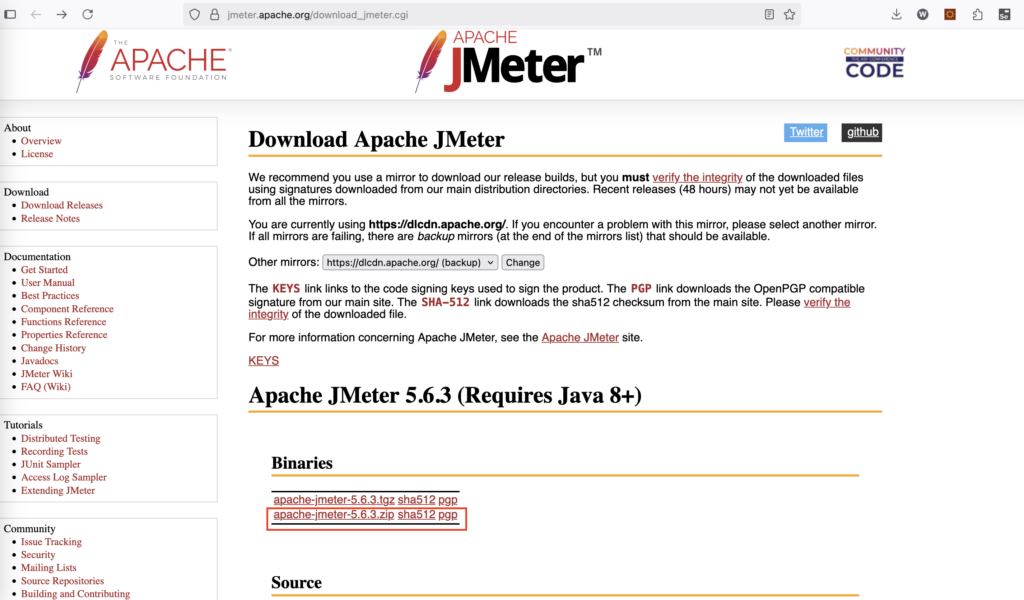The image size is (1024, 600).
Task: Go to Download Releases
Action: [x=61, y=205]
